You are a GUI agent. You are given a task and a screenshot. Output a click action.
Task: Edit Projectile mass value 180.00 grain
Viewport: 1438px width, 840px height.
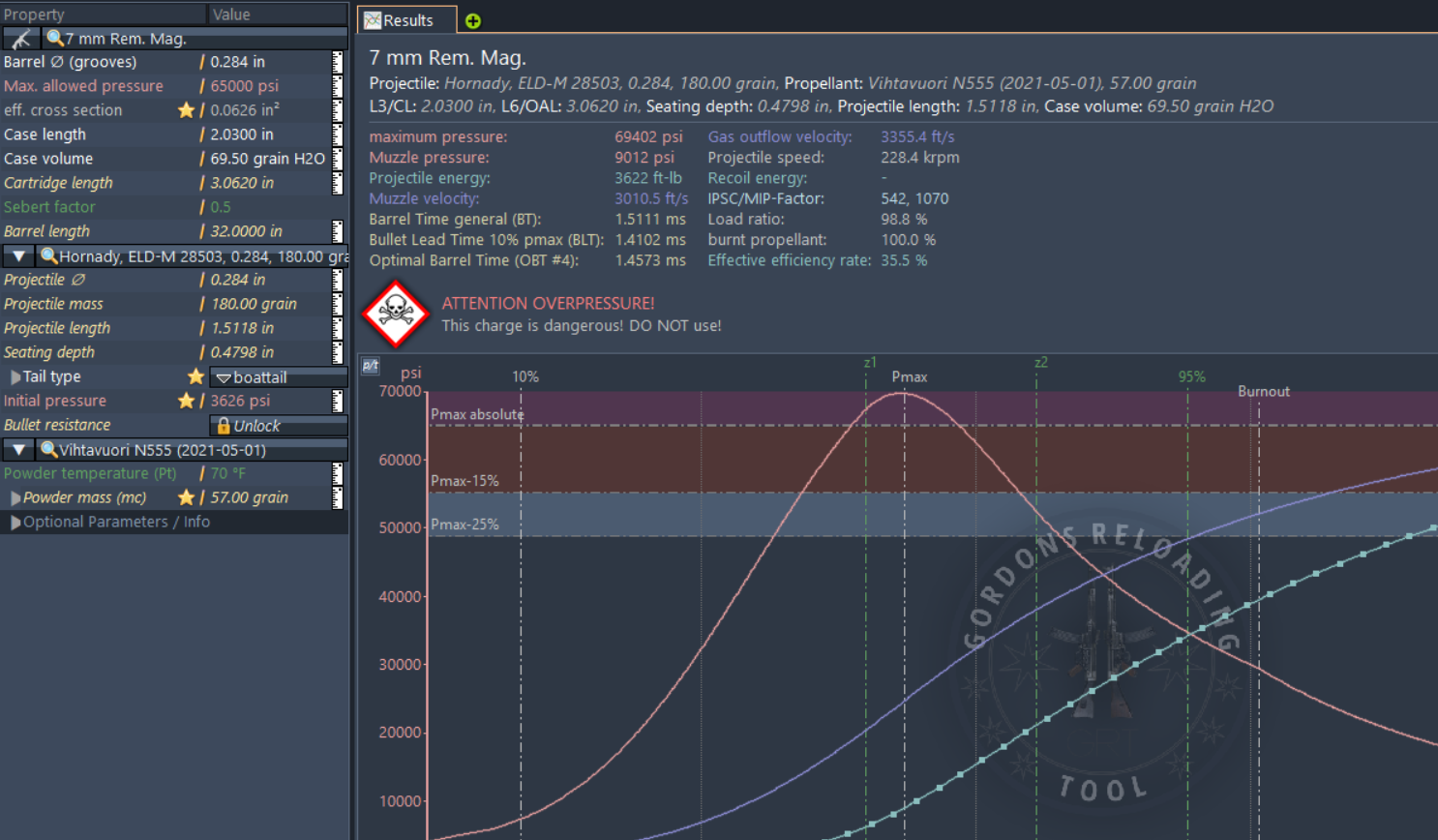(254, 304)
